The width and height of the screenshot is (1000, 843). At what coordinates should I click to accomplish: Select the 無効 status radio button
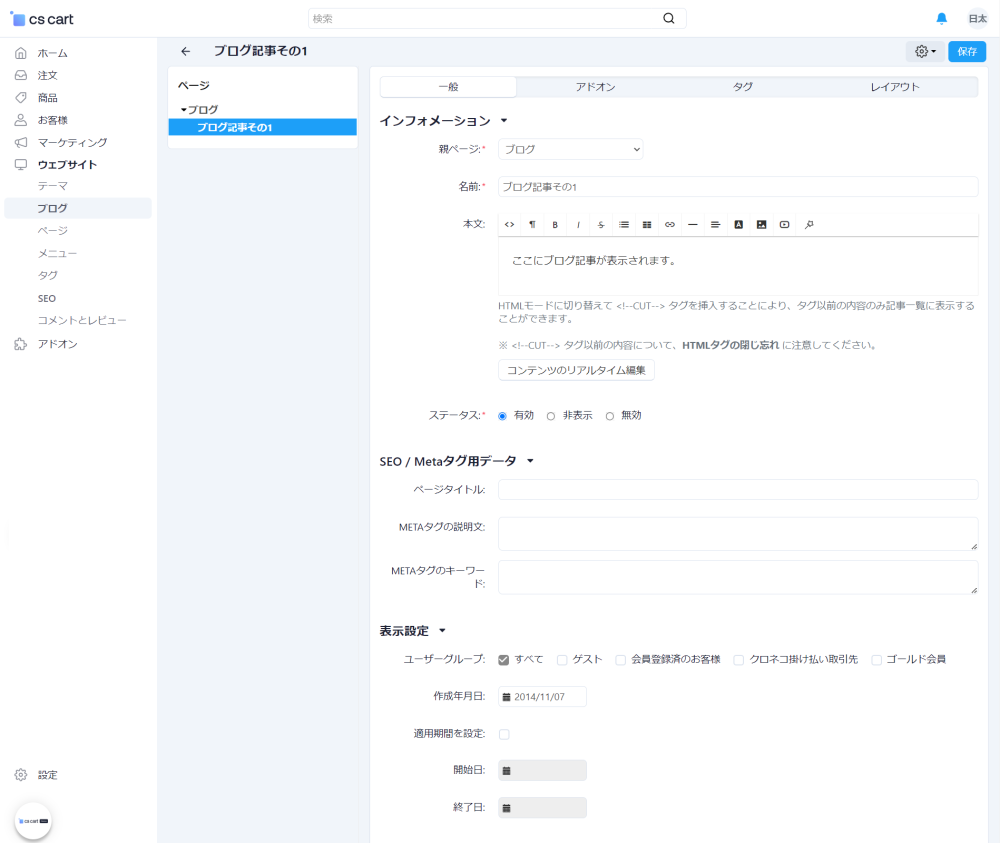(610, 416)
